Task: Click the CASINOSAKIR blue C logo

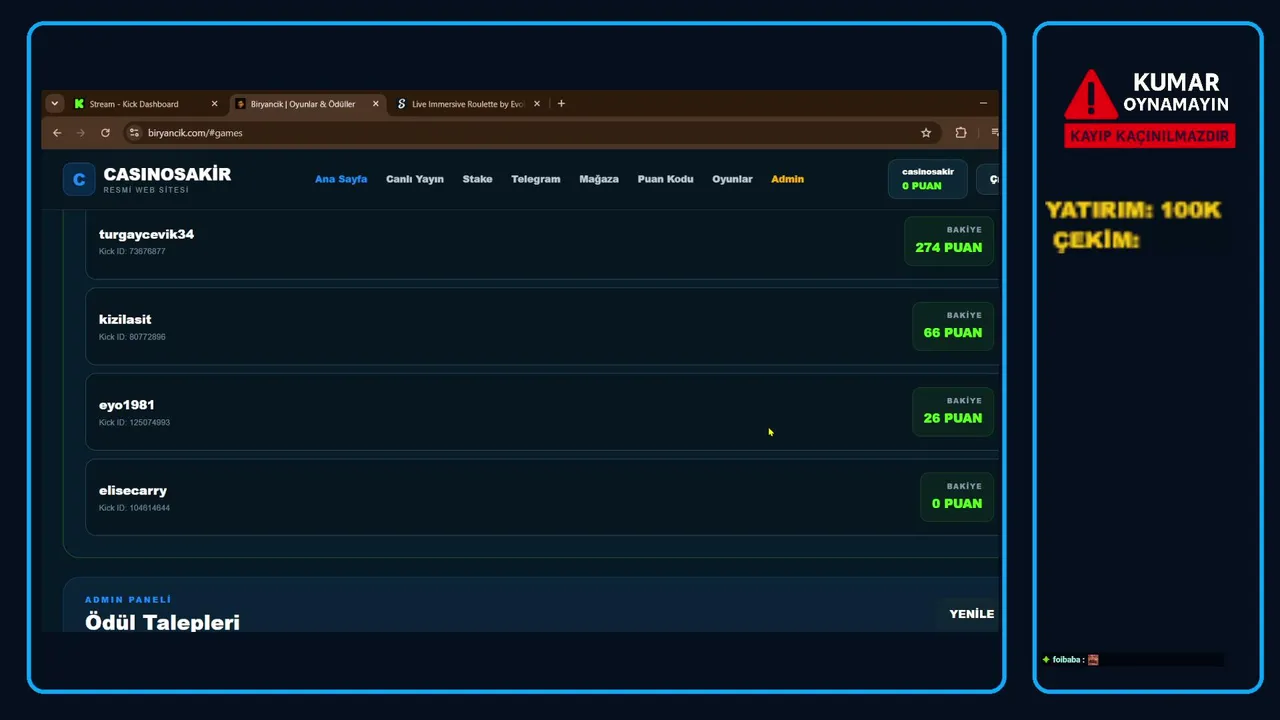Action: (x=79, y=179)
